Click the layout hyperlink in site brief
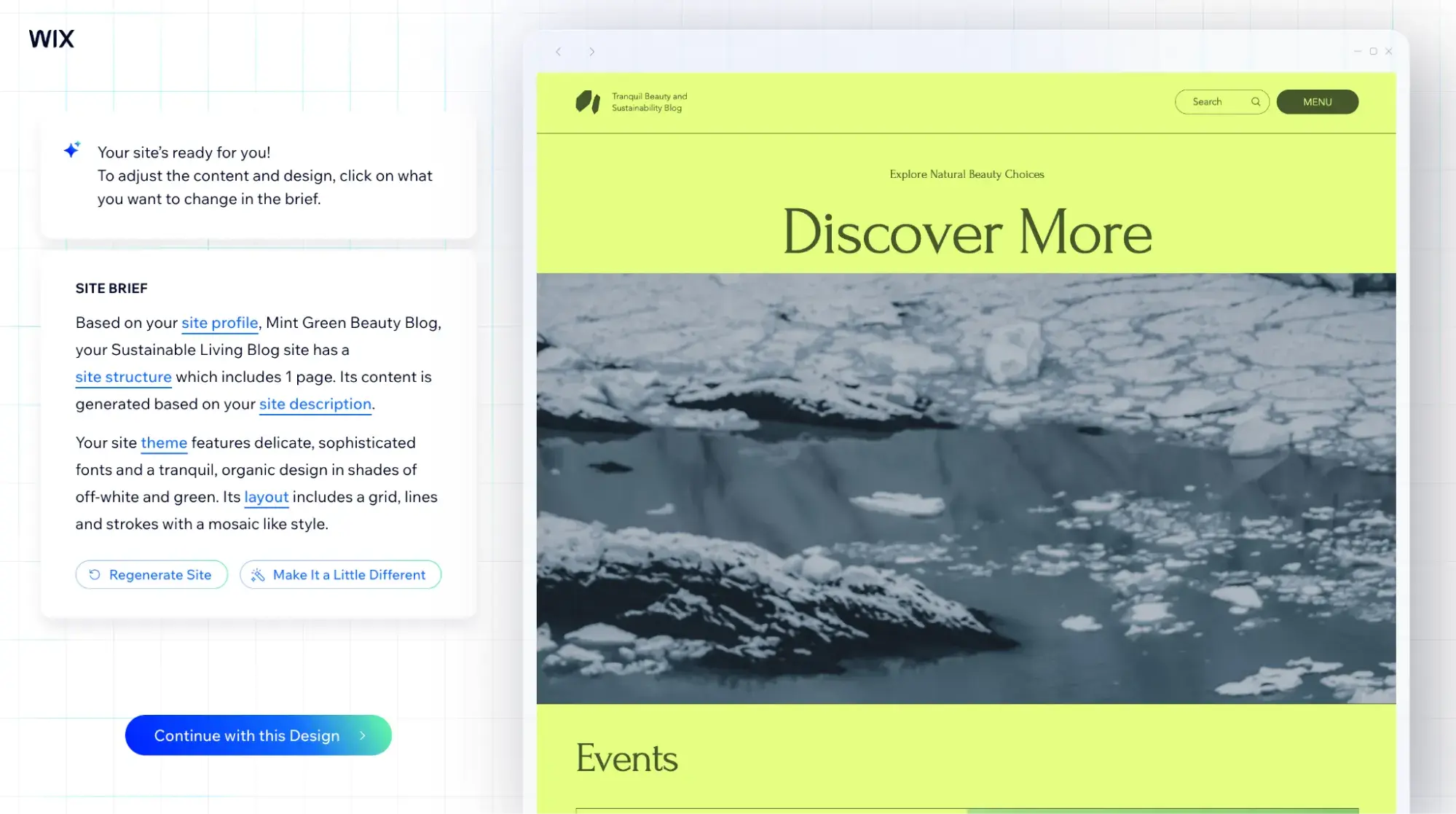1456x814 pixels. click(266, 496)
